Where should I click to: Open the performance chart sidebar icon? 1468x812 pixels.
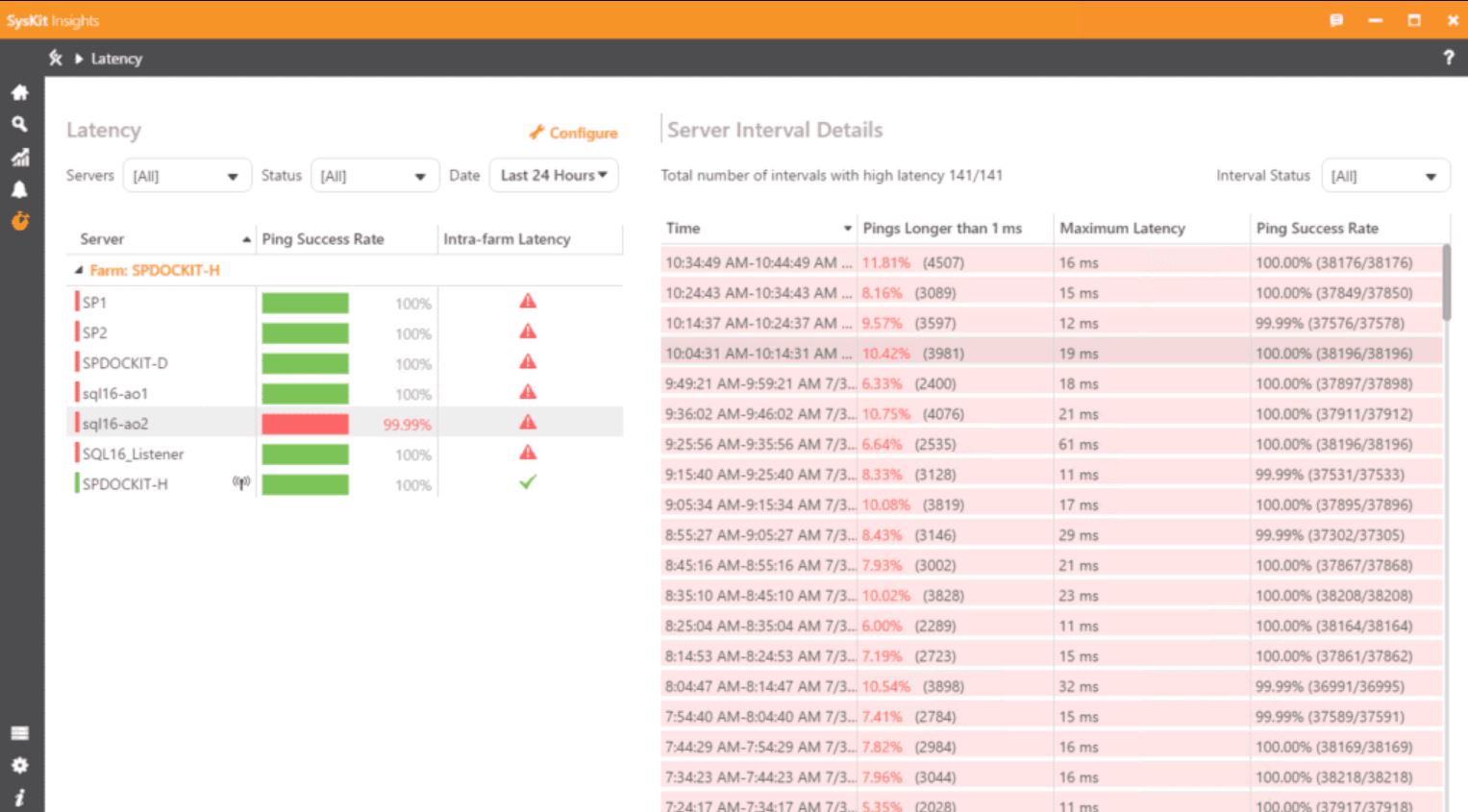[x=19, y=157]
